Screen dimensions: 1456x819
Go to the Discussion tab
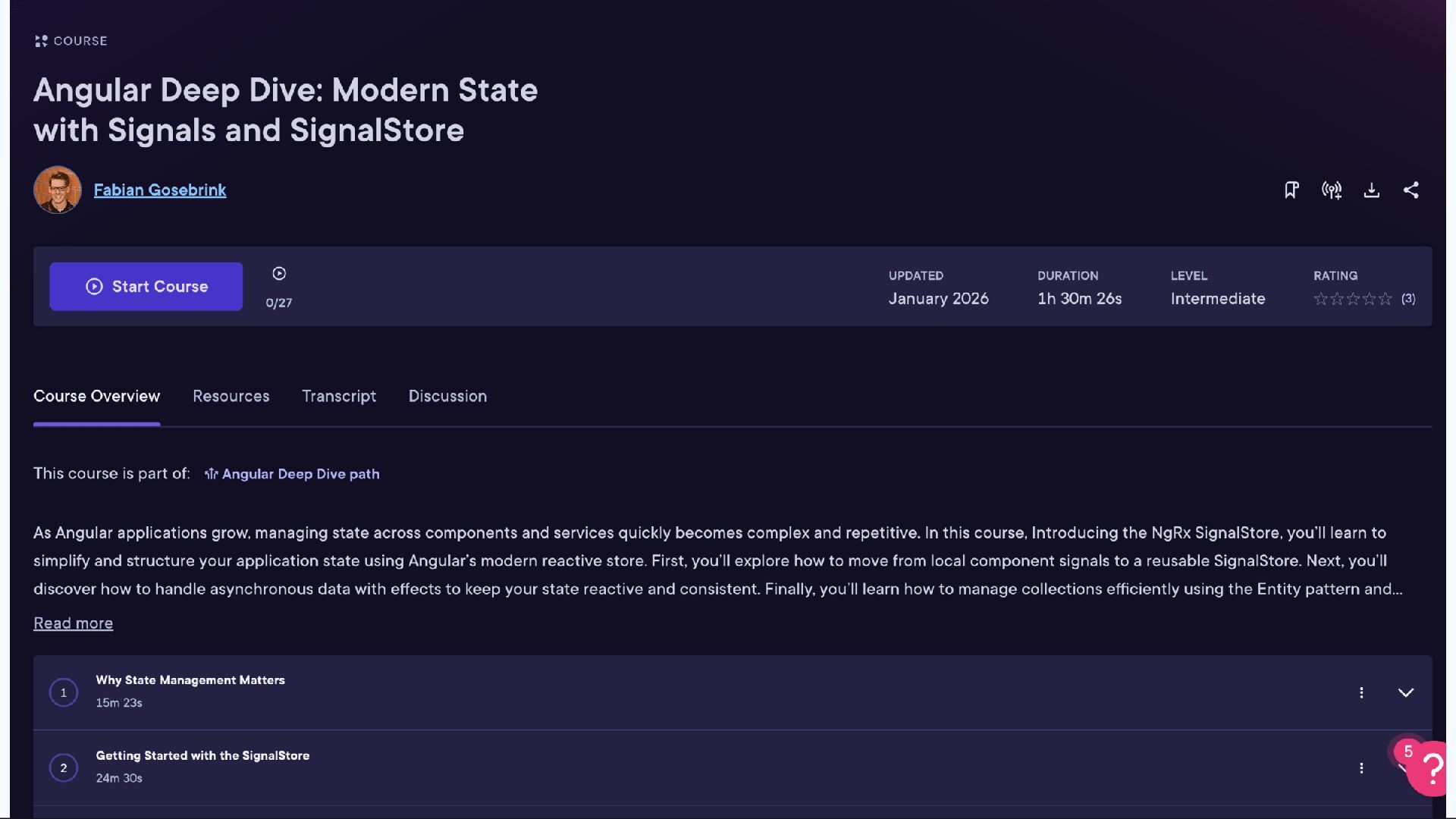tap(447, 396)
